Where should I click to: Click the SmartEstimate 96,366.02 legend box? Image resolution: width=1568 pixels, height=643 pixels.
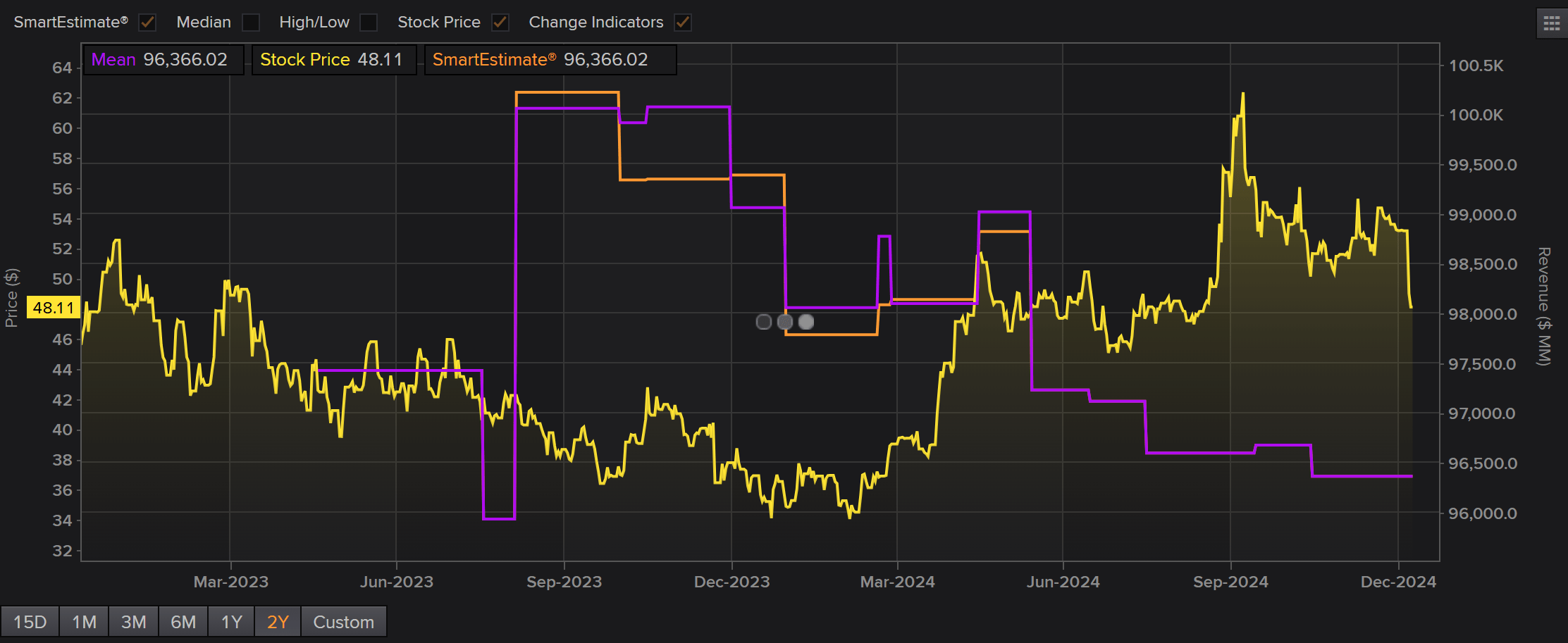pos(550,60)
